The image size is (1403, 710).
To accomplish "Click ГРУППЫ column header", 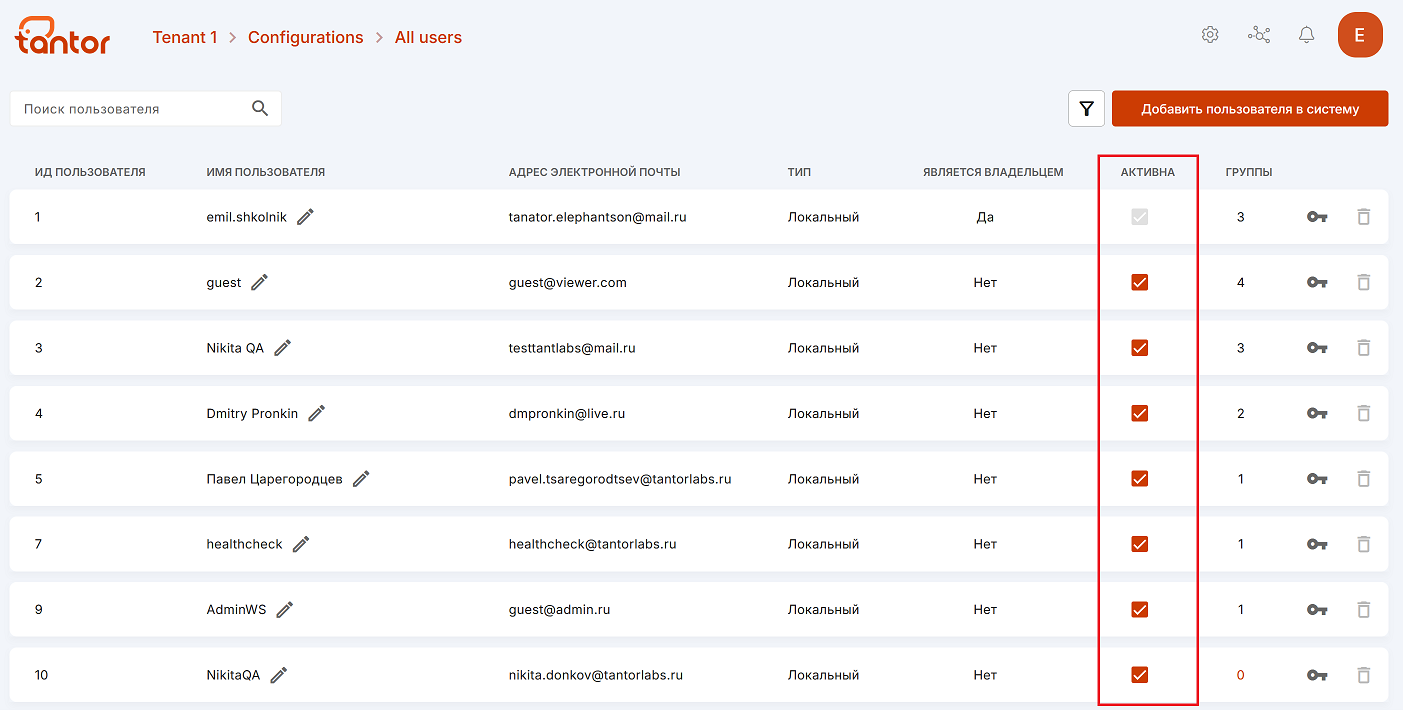I will 1249,172.
